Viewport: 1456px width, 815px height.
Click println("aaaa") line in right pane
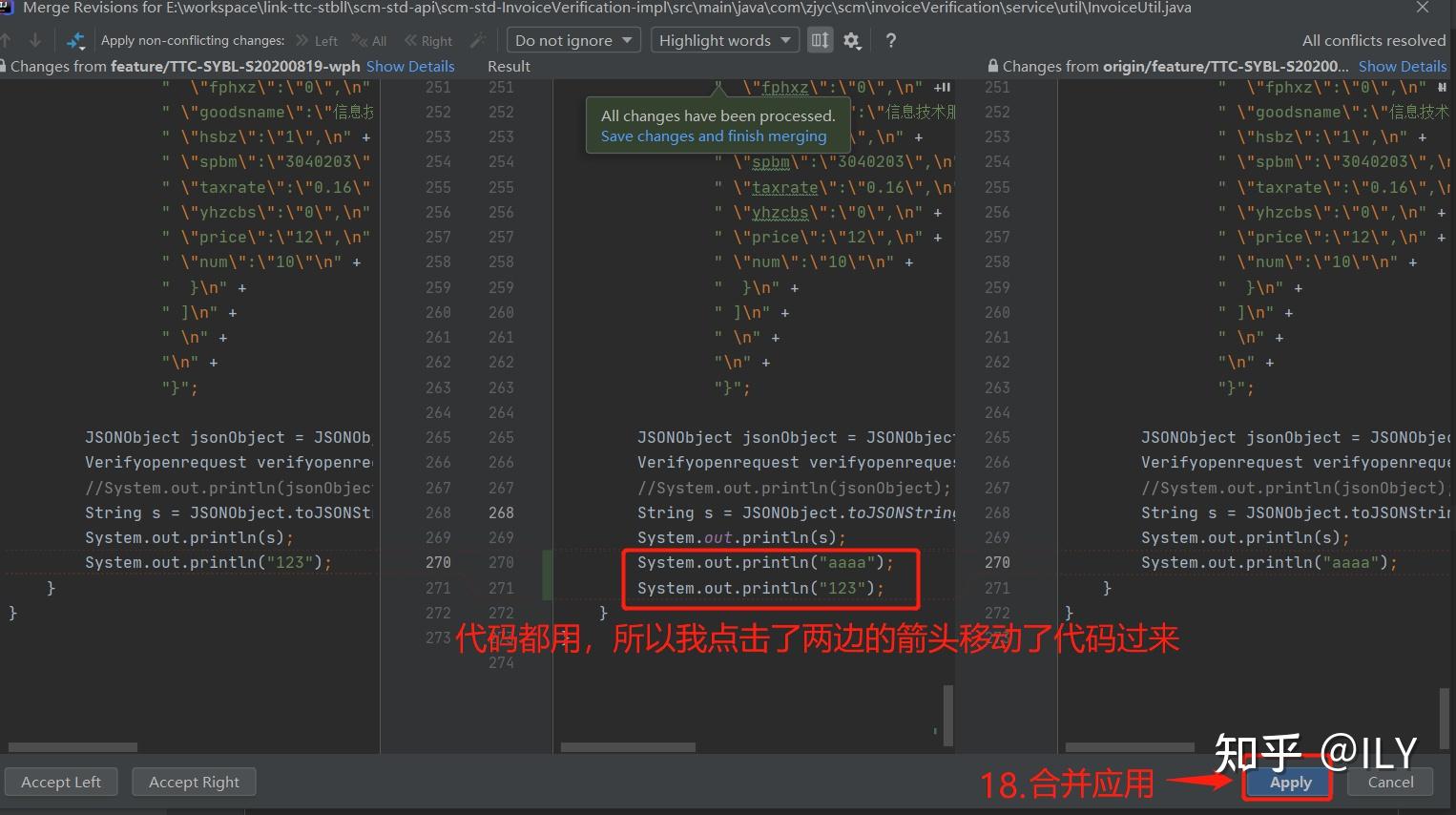coord(1269,562)
